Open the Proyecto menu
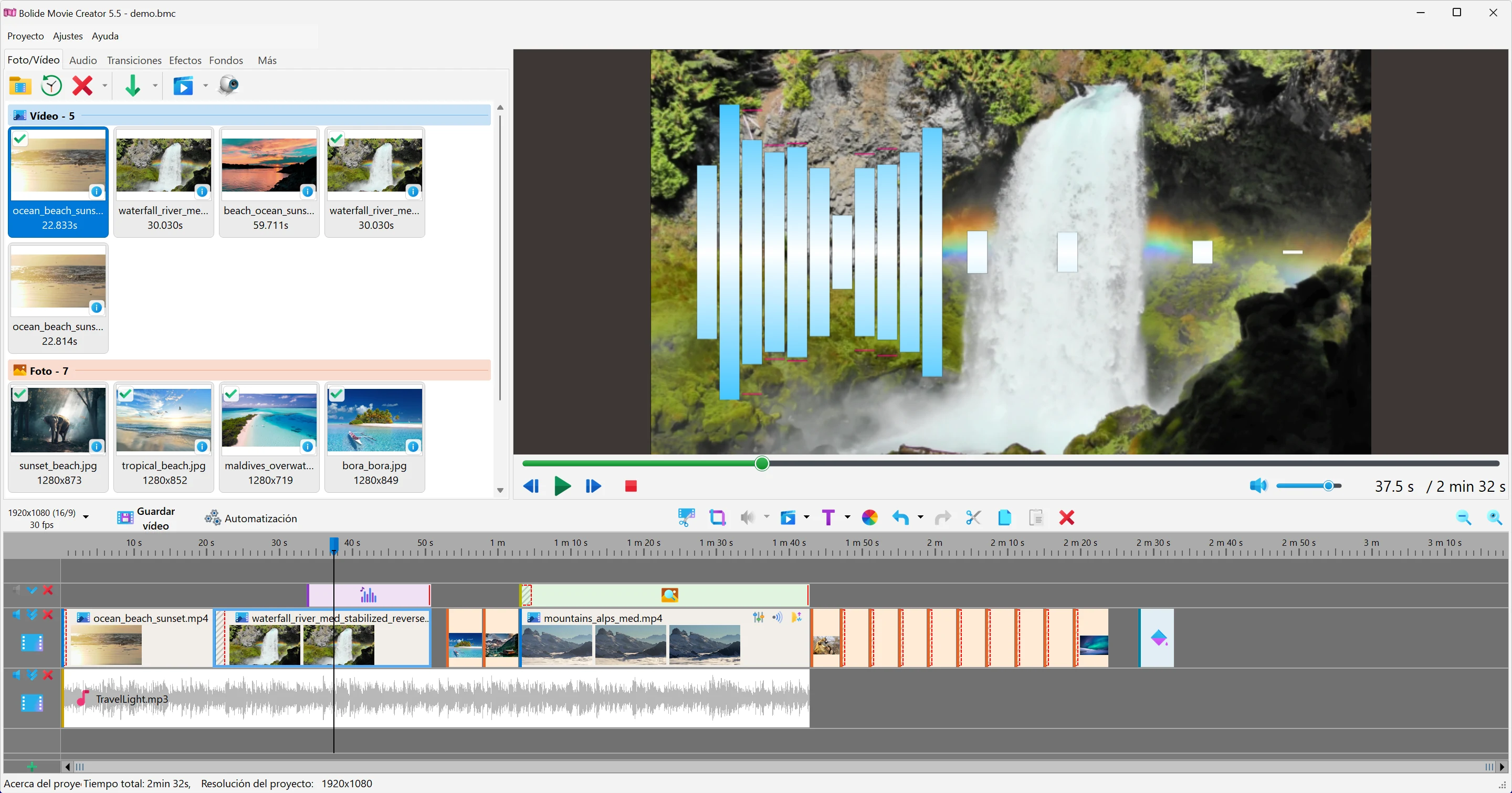 point(26,36)
